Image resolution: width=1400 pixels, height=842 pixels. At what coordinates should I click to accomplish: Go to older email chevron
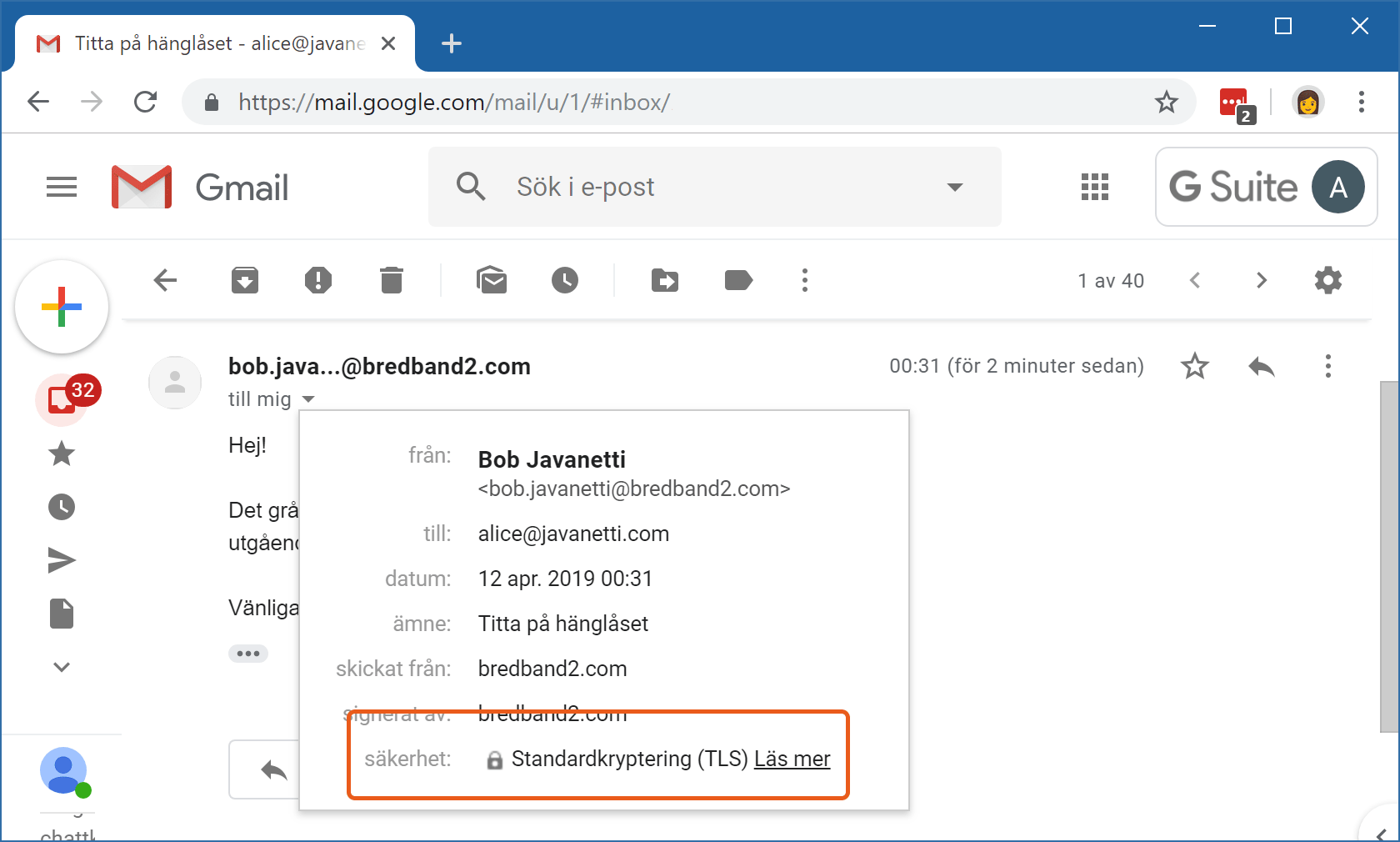click(1262, 280)
